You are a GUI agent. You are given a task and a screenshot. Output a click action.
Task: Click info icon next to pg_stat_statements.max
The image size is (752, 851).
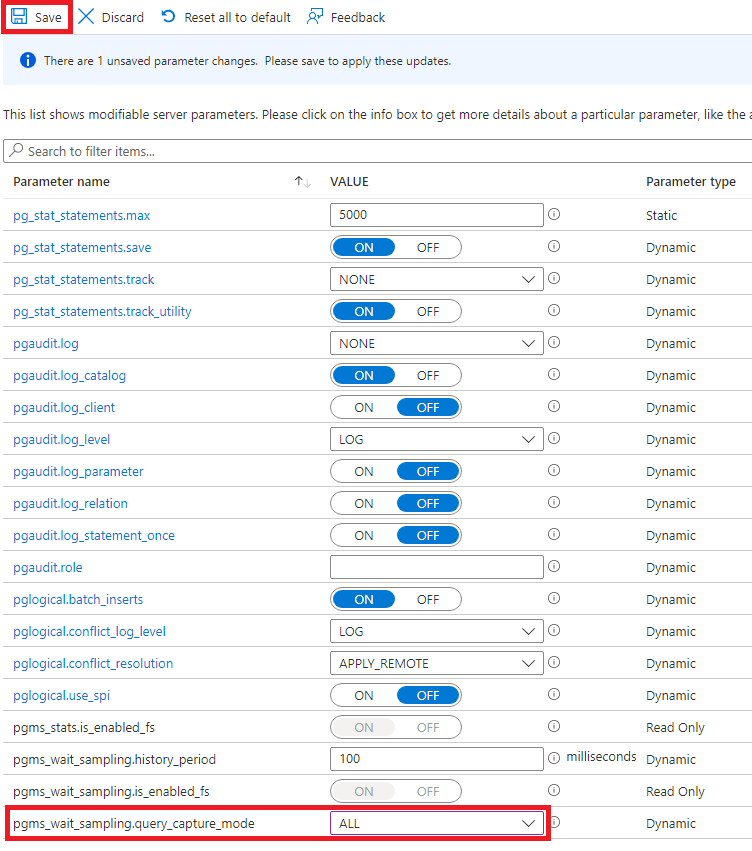pyautogui.click(x=553, y=214)
